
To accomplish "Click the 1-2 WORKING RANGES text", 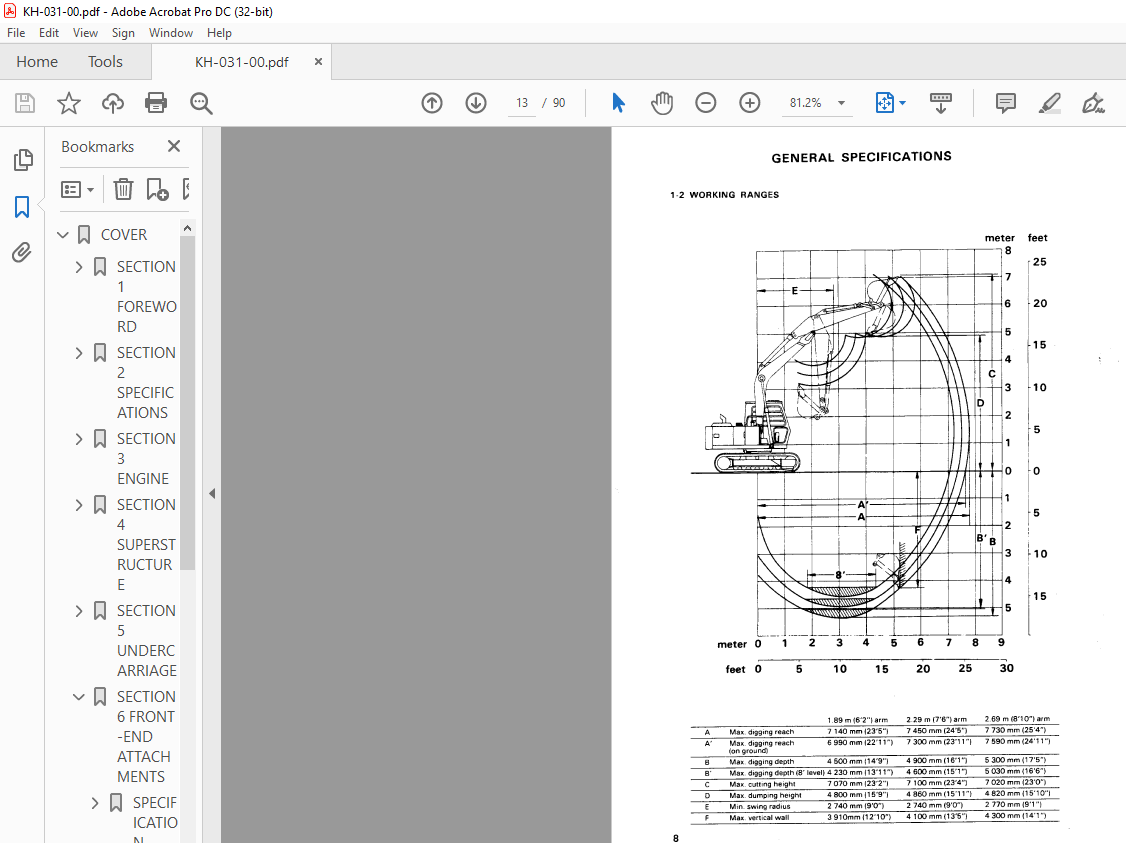I will (x=724, y=195).
